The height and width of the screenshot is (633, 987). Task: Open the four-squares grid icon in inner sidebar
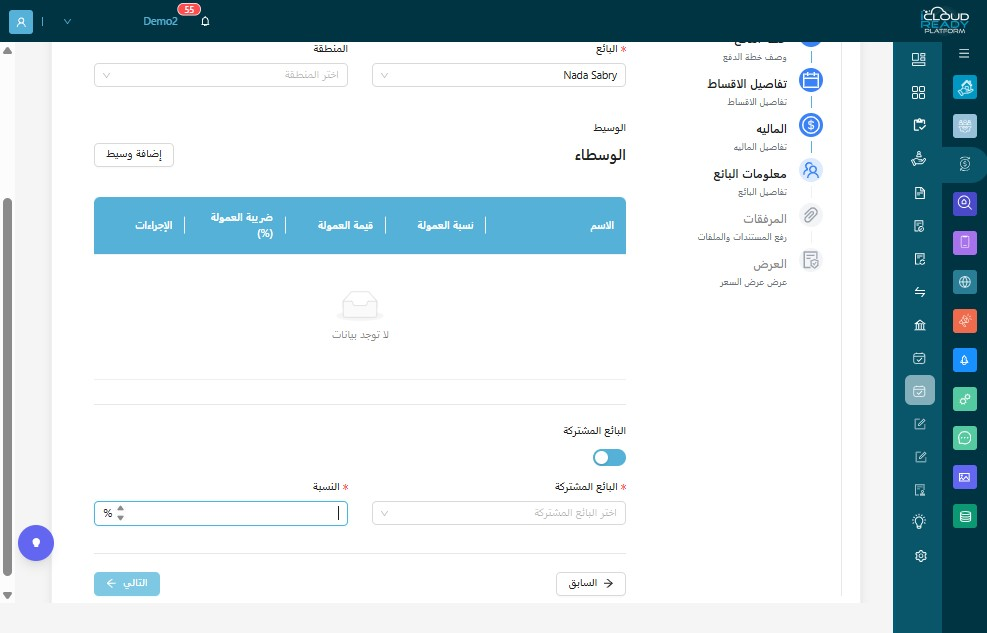point(918,92)
